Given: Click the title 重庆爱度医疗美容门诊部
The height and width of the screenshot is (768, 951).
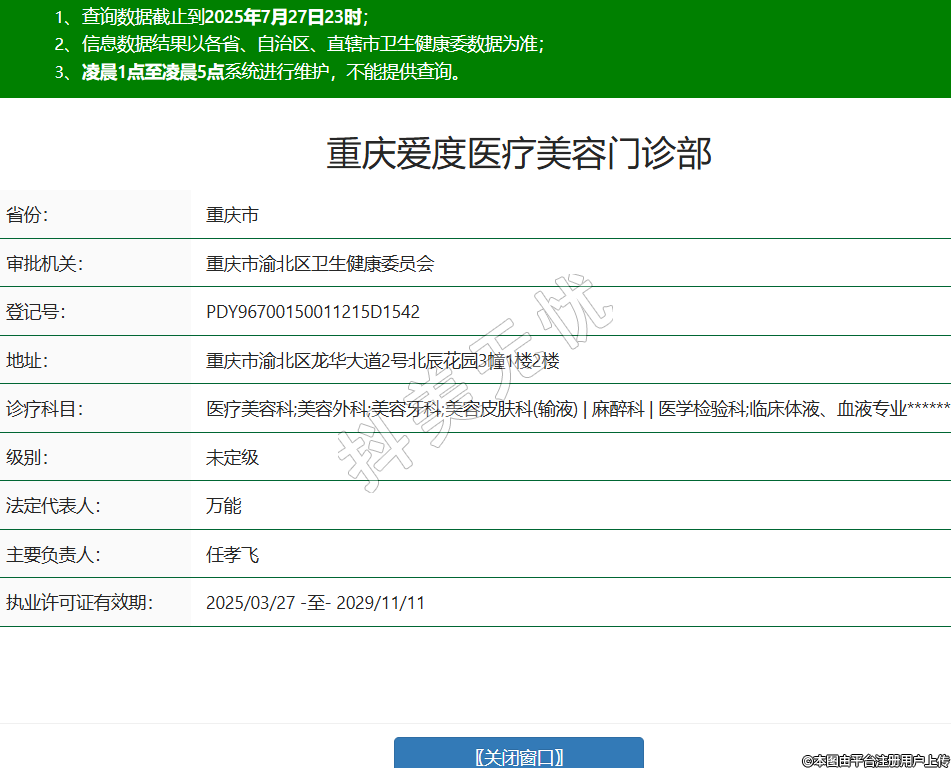Looking at the screenshot, I should point(519,155).
